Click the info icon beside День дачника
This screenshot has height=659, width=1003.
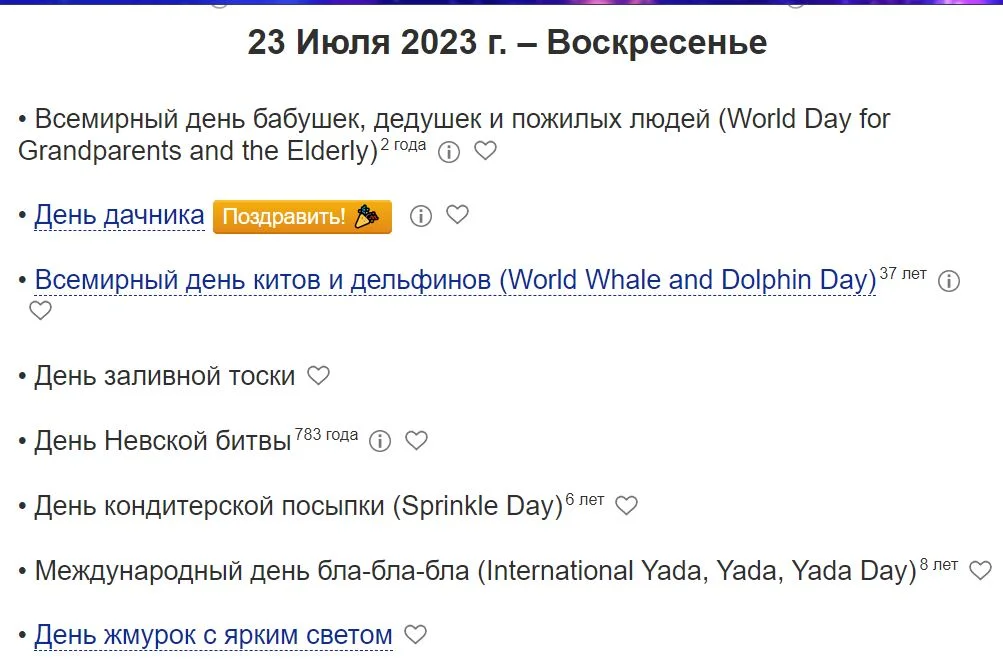[420, 216]
